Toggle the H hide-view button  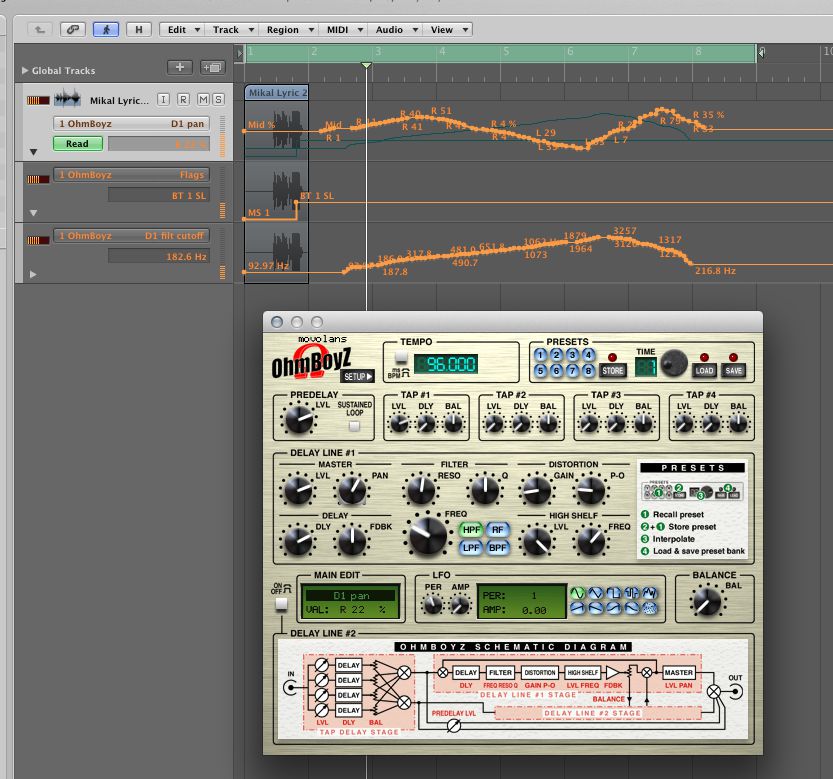pos(139,30)
